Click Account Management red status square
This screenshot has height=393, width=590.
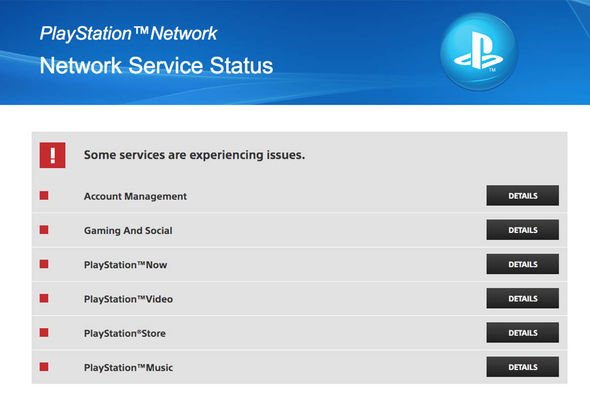pos(44,195)
